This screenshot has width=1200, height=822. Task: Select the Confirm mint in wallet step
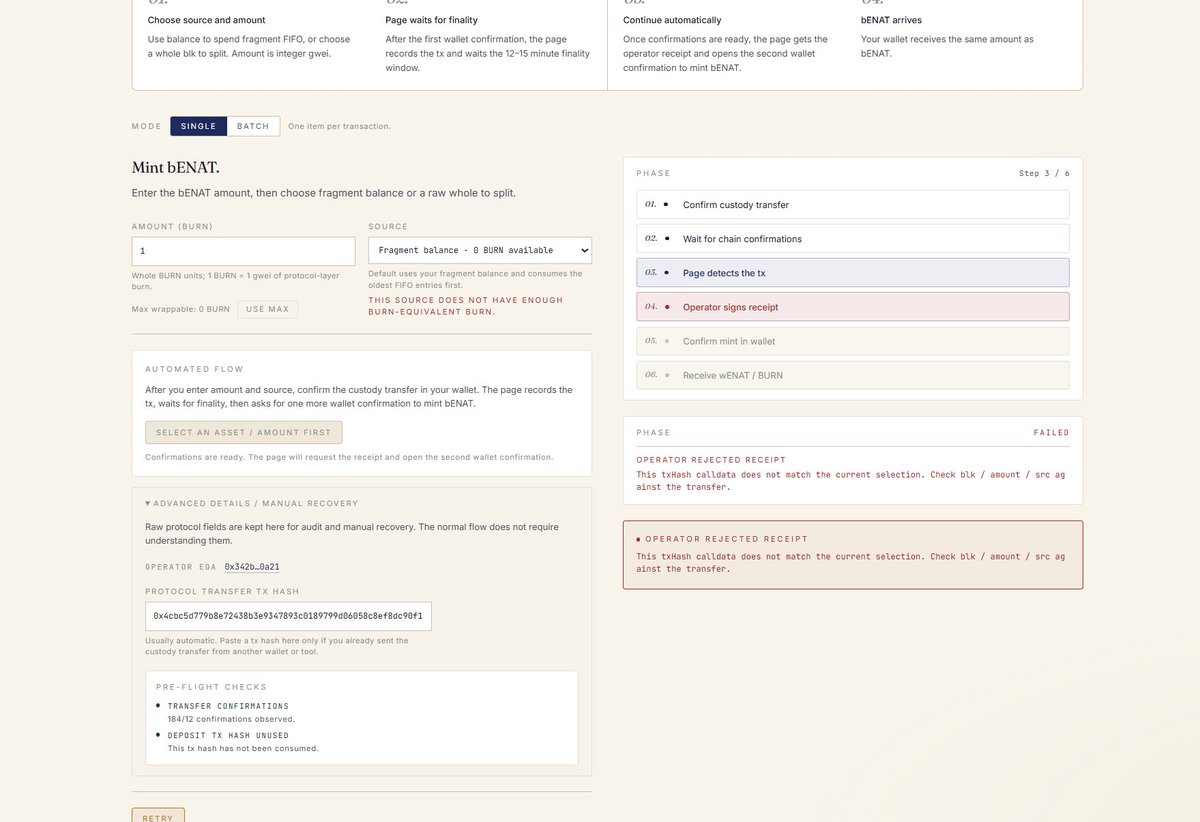(853, 341)
